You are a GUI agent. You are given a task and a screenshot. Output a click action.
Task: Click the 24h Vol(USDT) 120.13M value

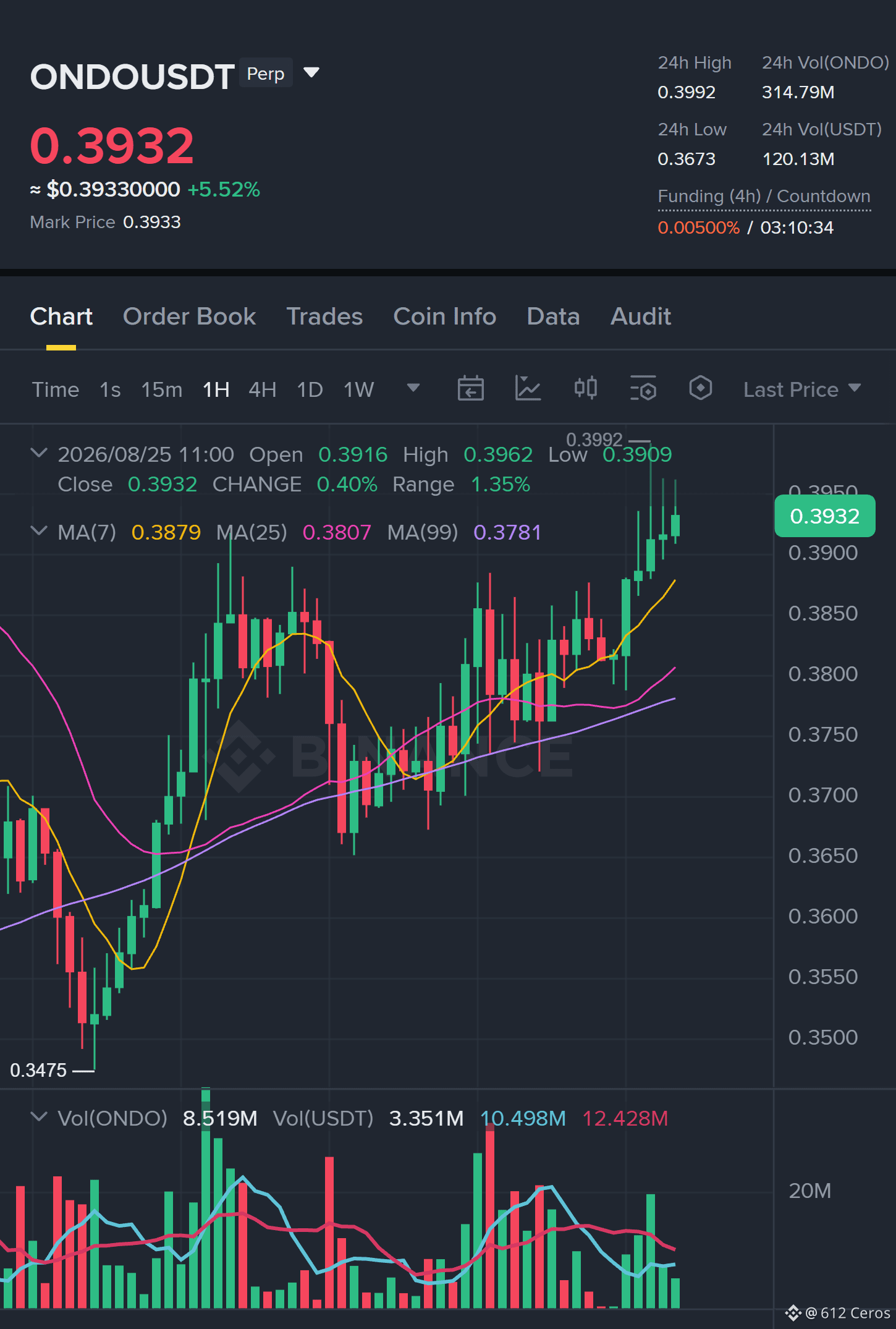click(798, 159)
